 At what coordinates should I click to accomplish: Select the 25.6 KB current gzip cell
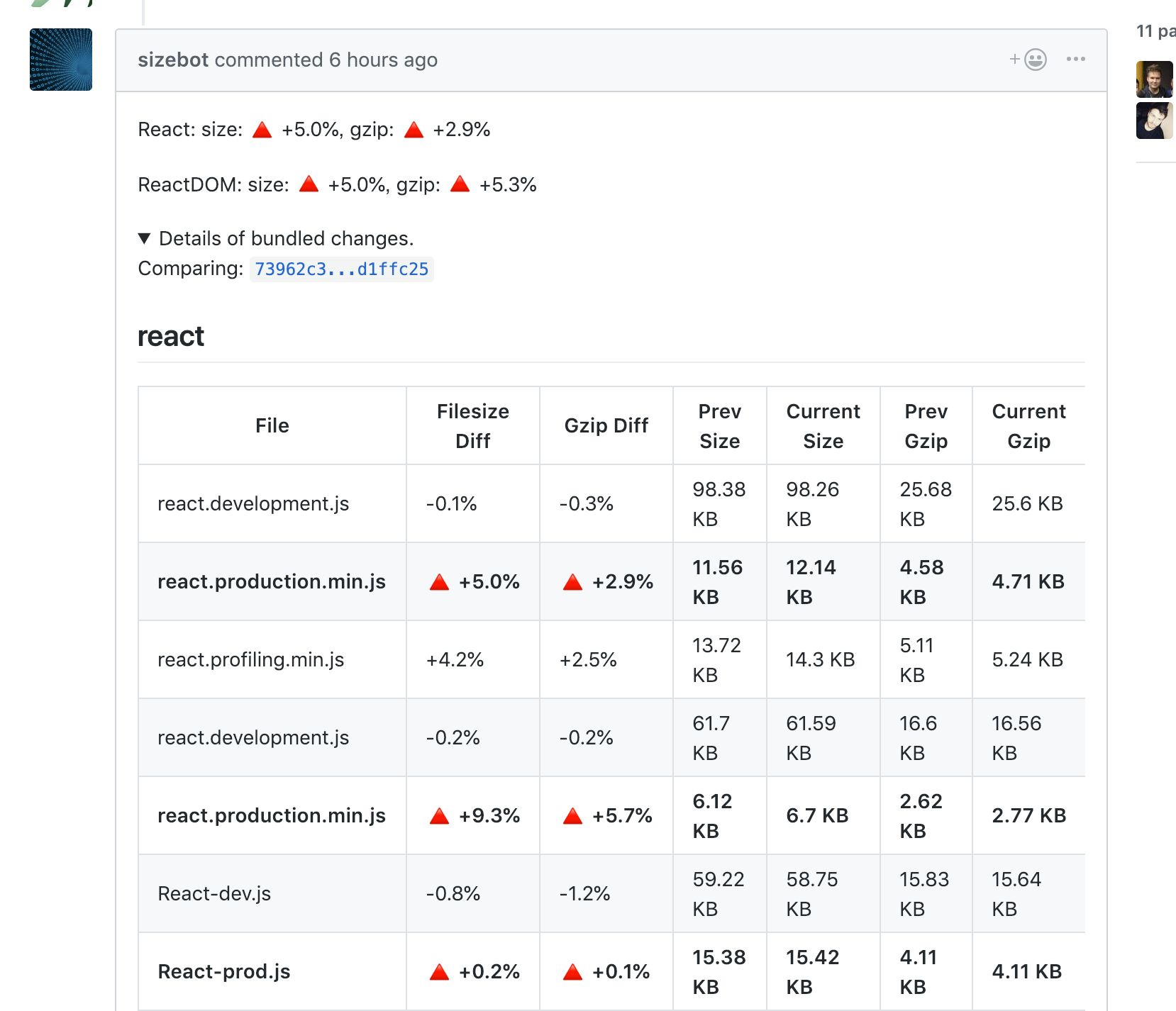click(1028, 503)
